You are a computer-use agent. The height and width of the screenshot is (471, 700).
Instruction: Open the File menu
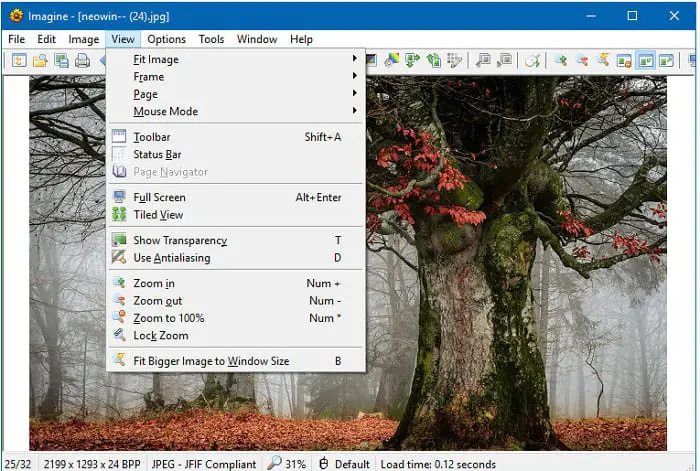tap(17, 39)
